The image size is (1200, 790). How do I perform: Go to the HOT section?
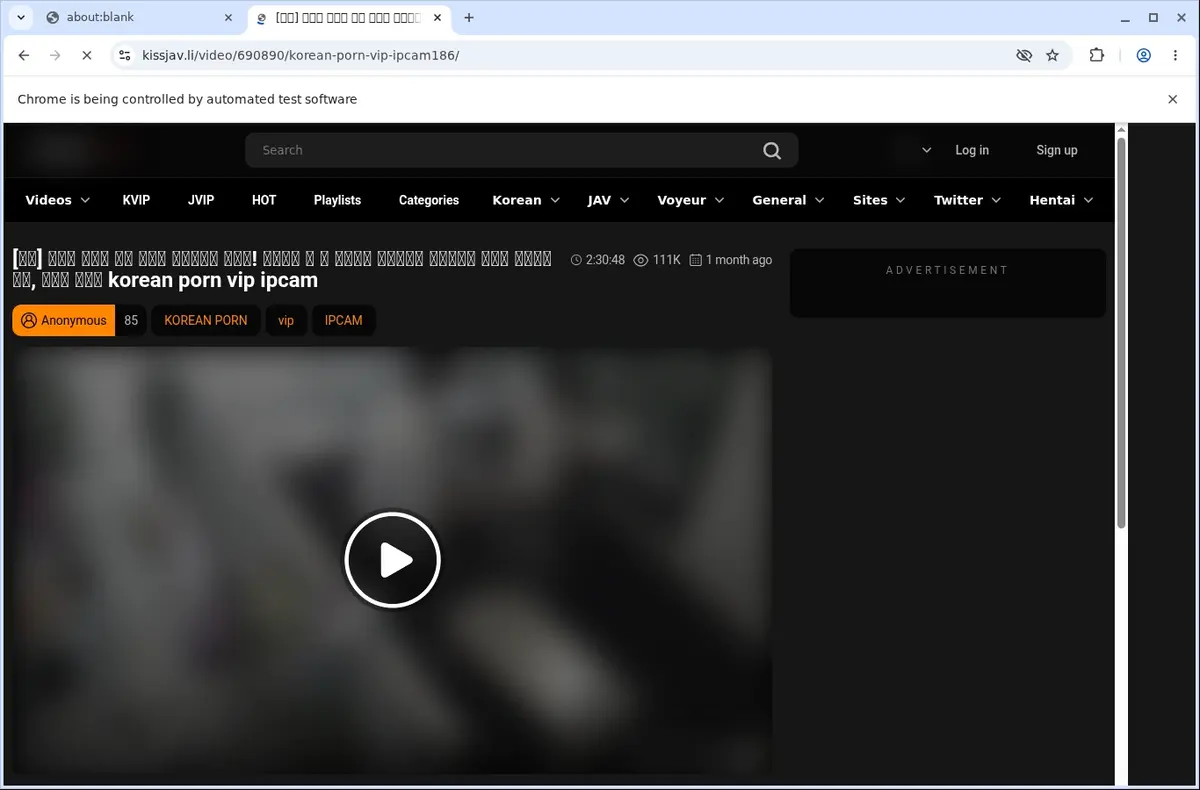click(x=264, y=200)
